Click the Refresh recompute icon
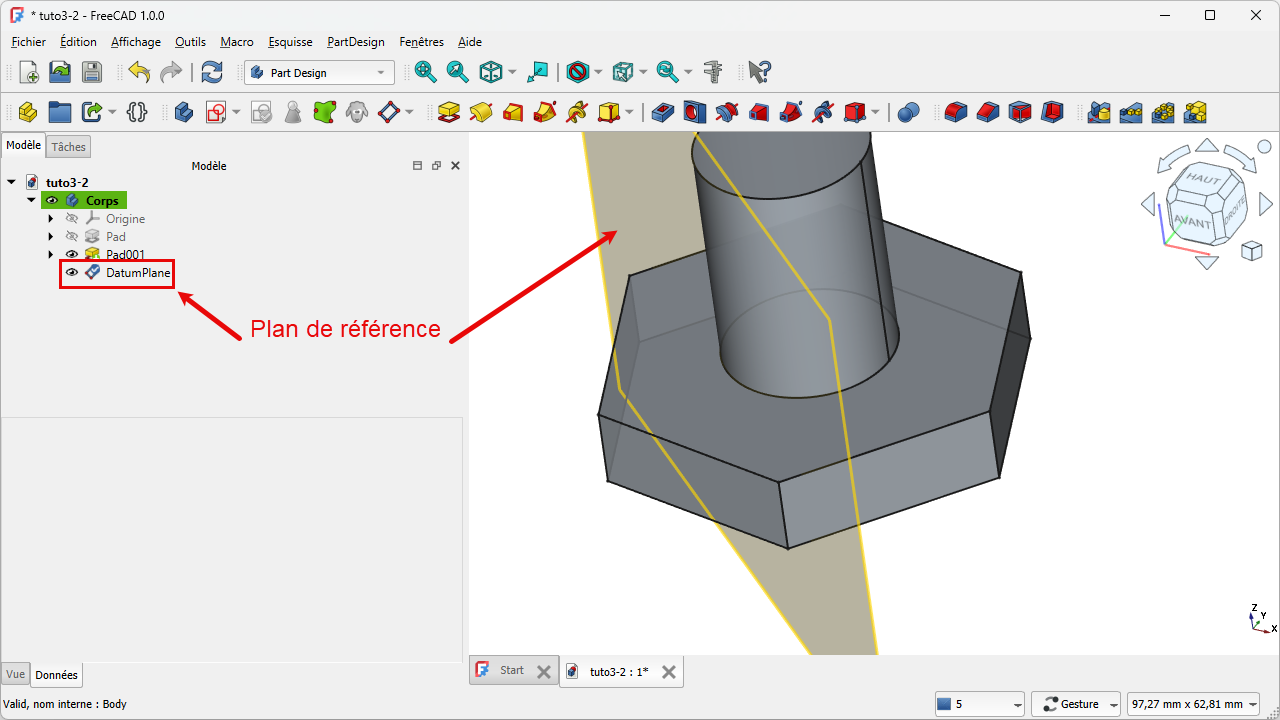This screenshot has width=1280, height=720. pyautogui.click(x=212, y=72)
